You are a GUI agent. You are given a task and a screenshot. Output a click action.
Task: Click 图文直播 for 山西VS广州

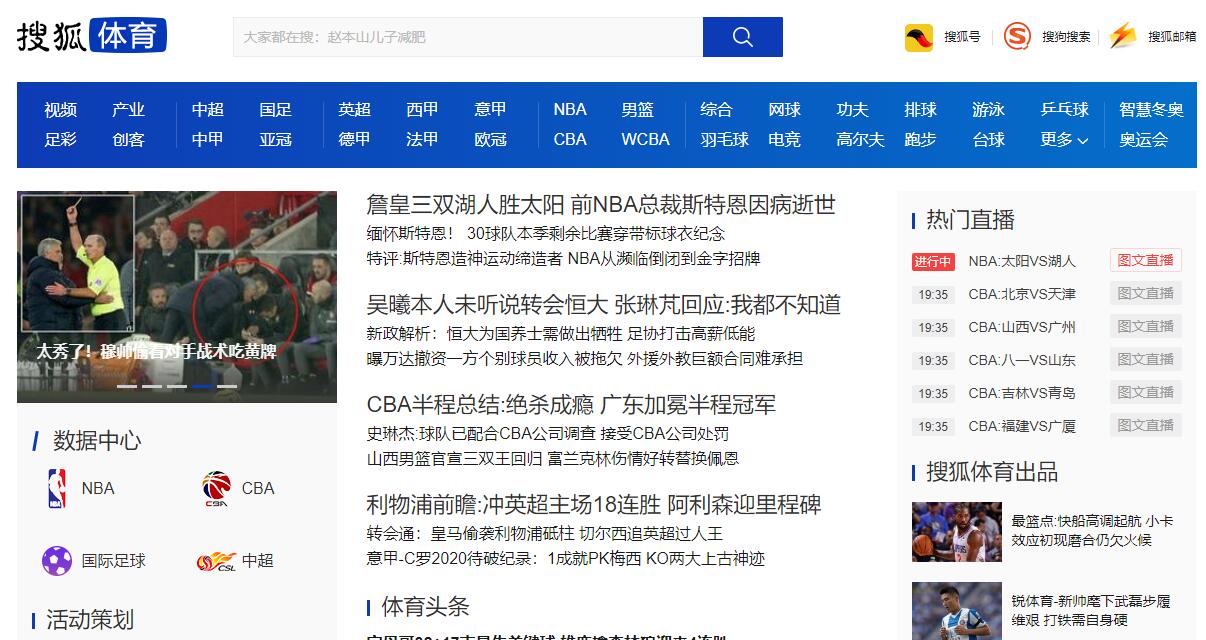click(1145, 326)
